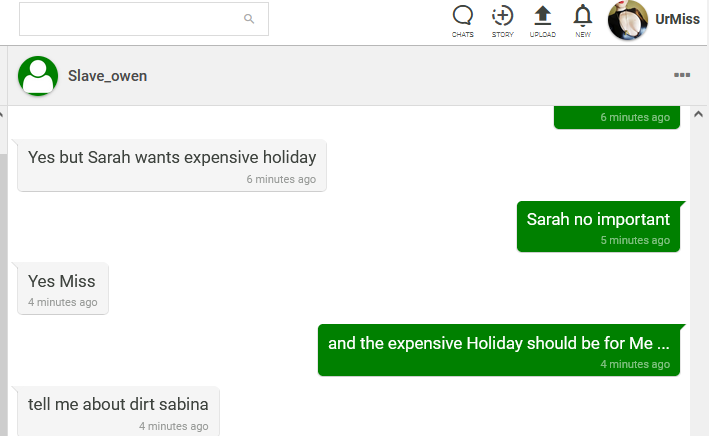Click the Upload arrow icon
This screenshot has height=436, width=709.
click(542, 16)
